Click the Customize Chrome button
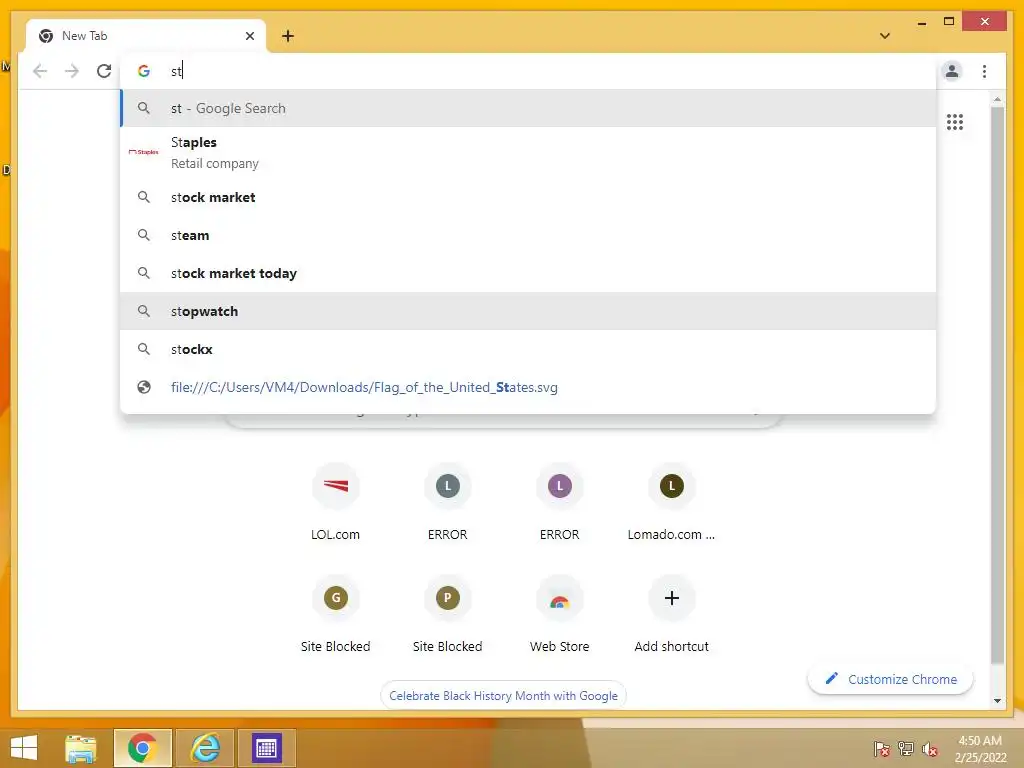Image resolution: width=1024 pixels, height=768 pixels. (x=890, y=679)
